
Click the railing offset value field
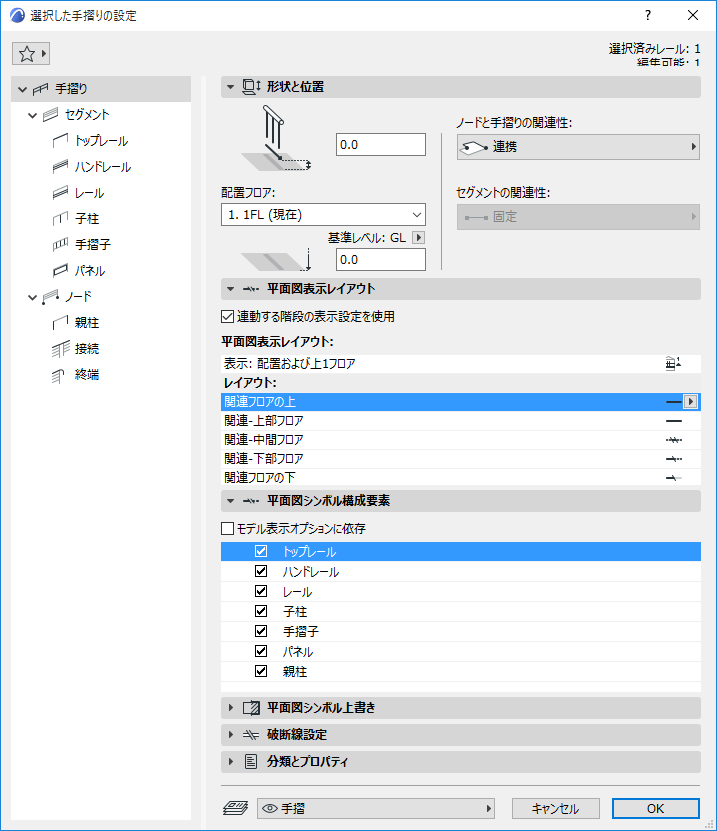[x=380, y=145]
